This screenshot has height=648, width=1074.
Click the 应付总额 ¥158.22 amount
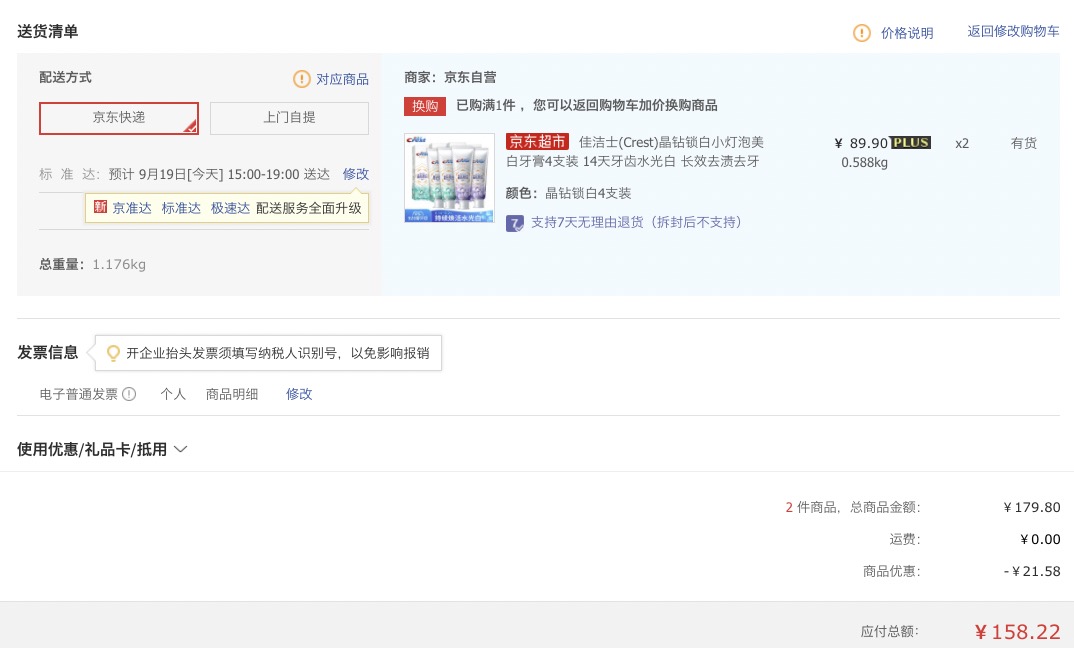click(1017, 632)
